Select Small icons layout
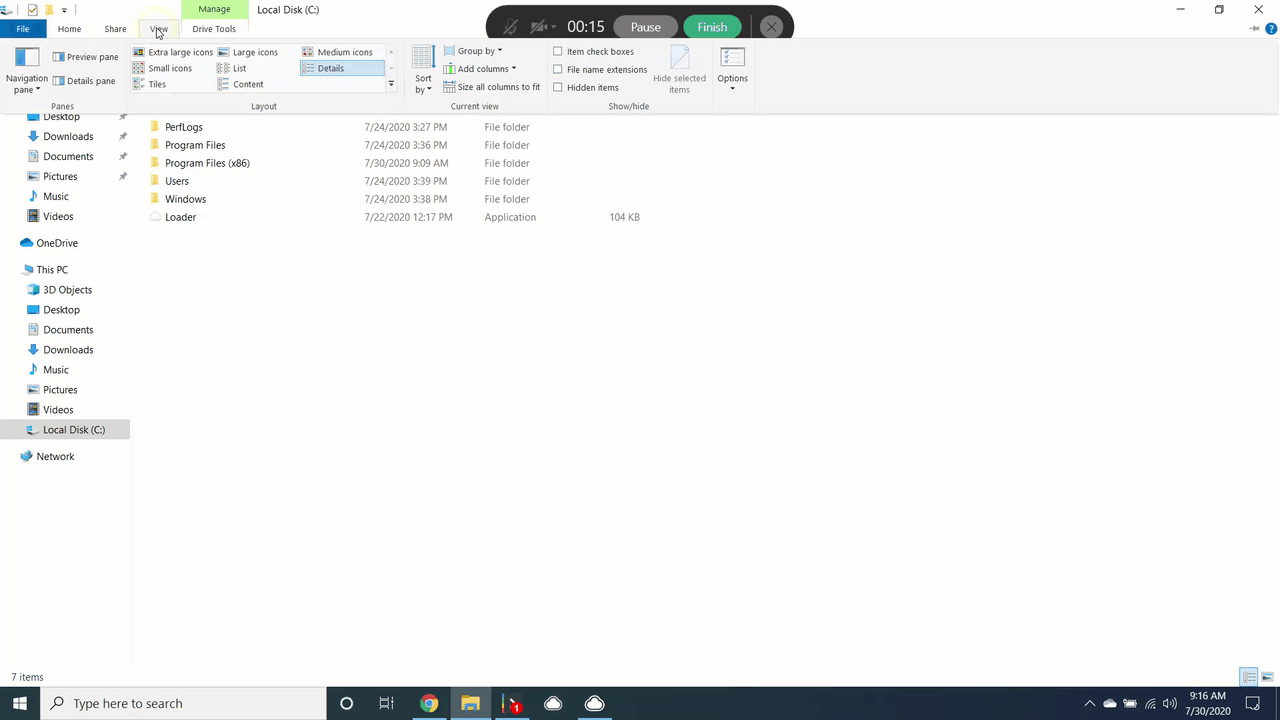Viewport: 1280px width, 720px height. click(163, 68)
